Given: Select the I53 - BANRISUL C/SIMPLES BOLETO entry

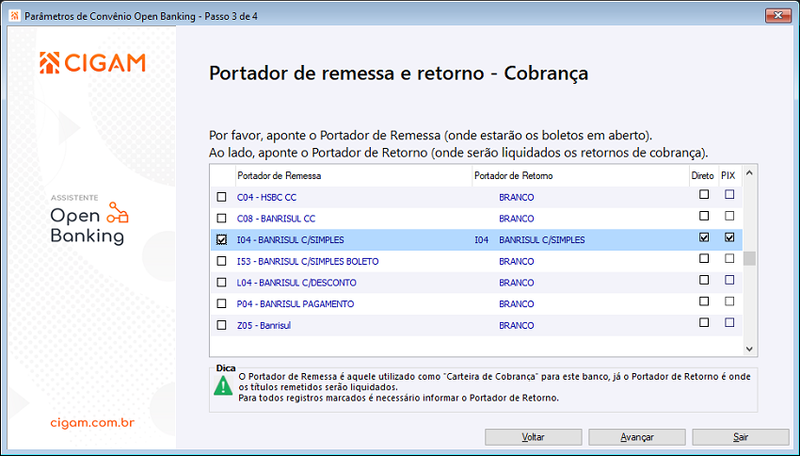Looking at the screenshot, I should 308,261.
